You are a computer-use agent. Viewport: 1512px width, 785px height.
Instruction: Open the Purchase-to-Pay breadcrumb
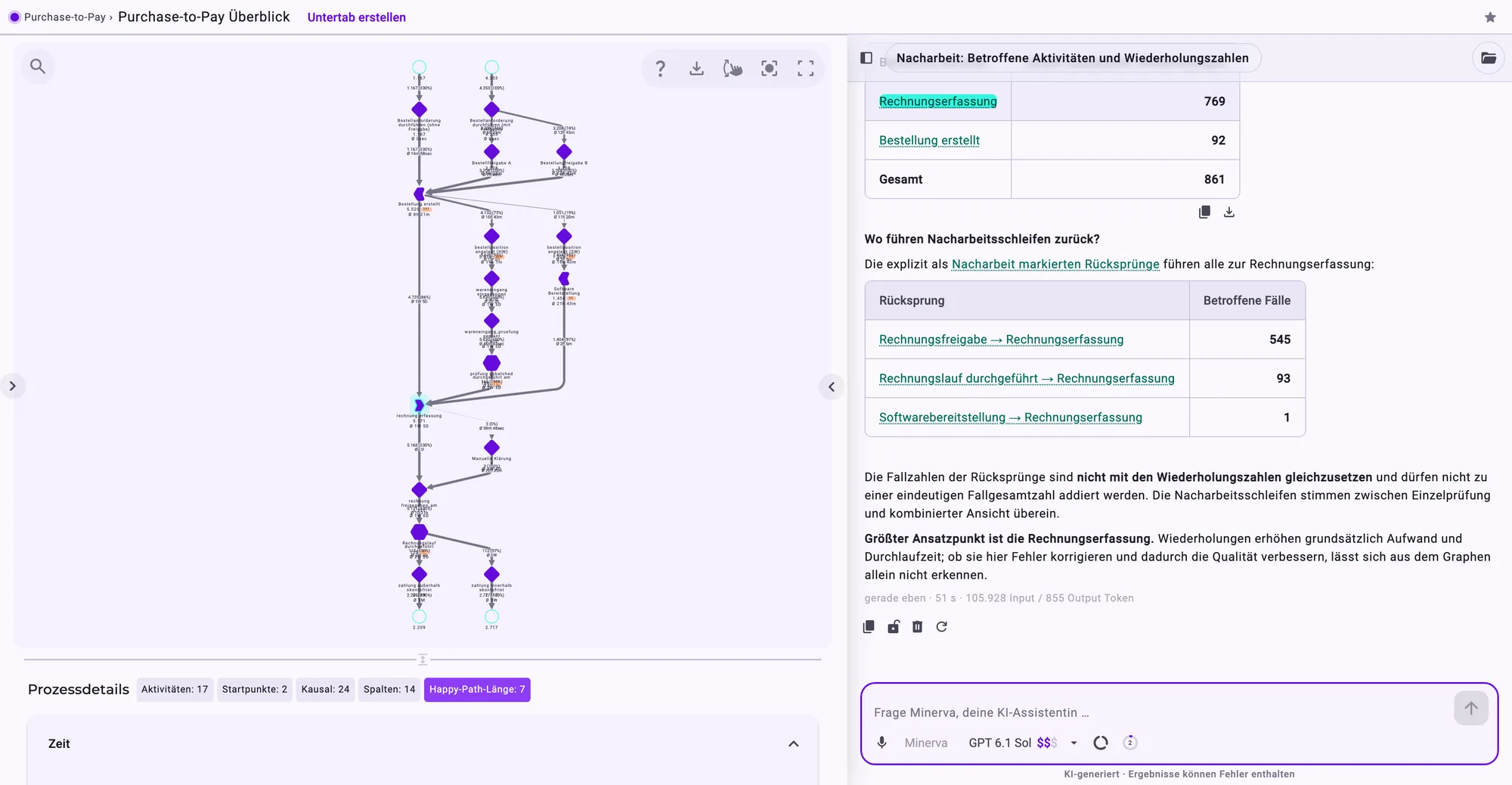pyautogui.click(x=65, y=17)
